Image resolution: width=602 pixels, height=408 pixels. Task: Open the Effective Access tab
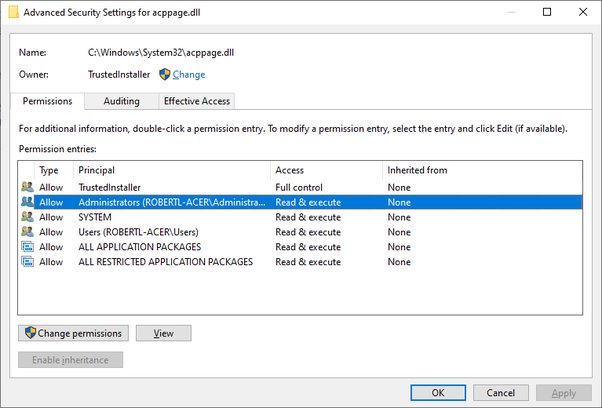coord(197,101)
